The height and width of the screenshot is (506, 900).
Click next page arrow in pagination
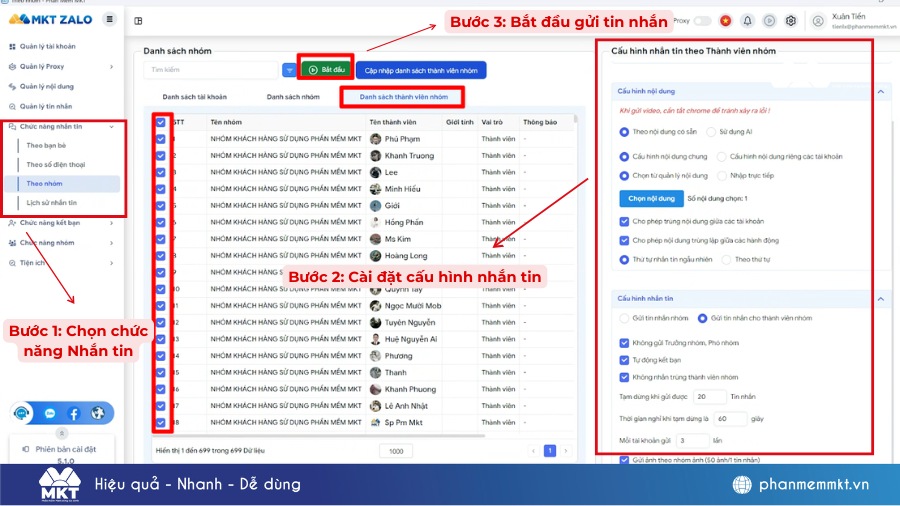566,451
